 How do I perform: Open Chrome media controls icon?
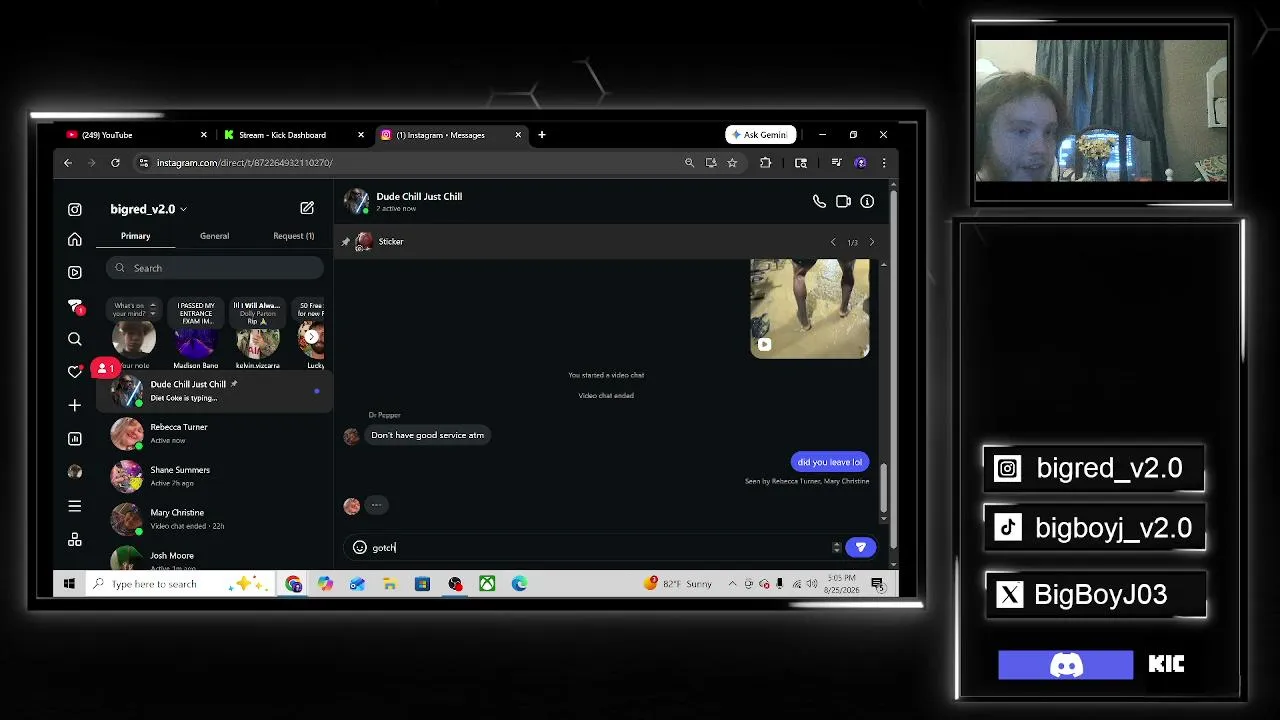pos(836,162)
